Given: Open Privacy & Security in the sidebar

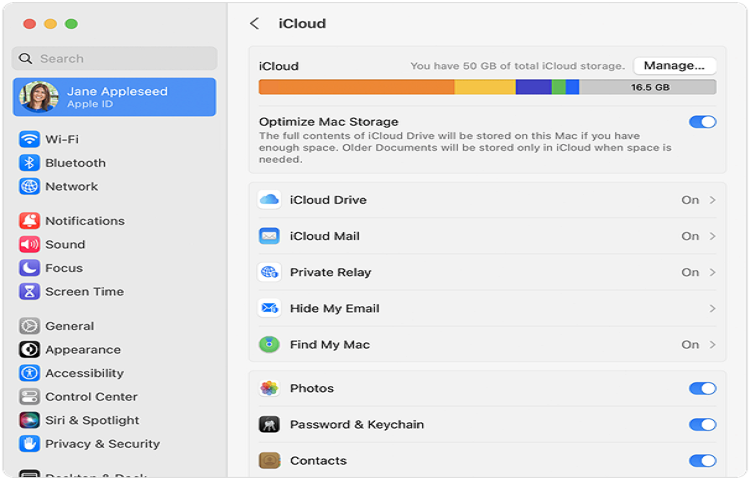Looking at the screenshot, I should pos(102,444).
